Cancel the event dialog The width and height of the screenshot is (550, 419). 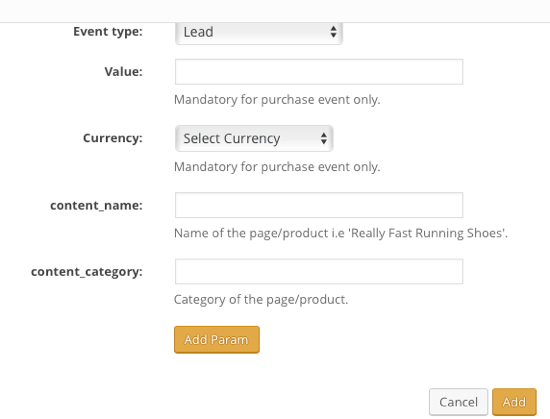pyautogui.click(x=458, y=402)
